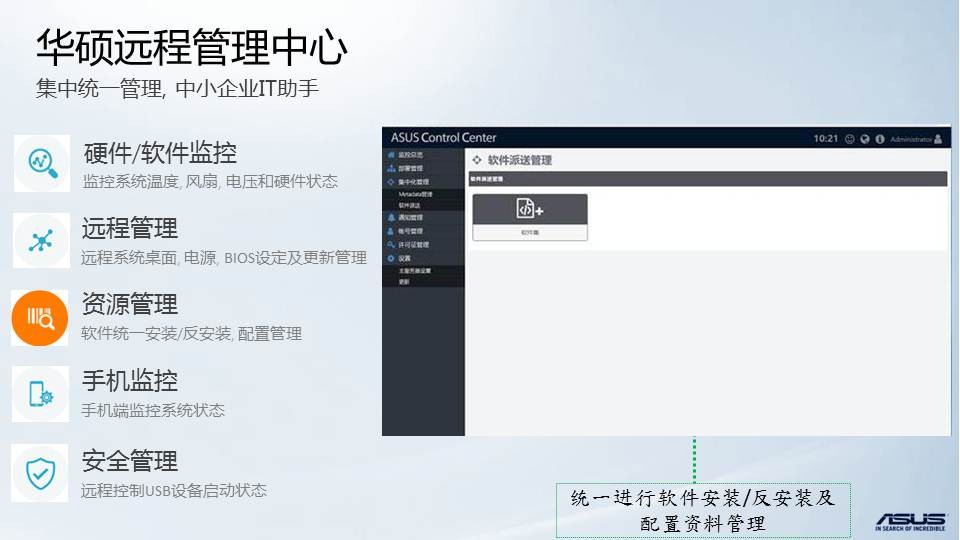
Task: Click the 安全管理 shield checkmark icon
Action: click(x=40, y=473)
